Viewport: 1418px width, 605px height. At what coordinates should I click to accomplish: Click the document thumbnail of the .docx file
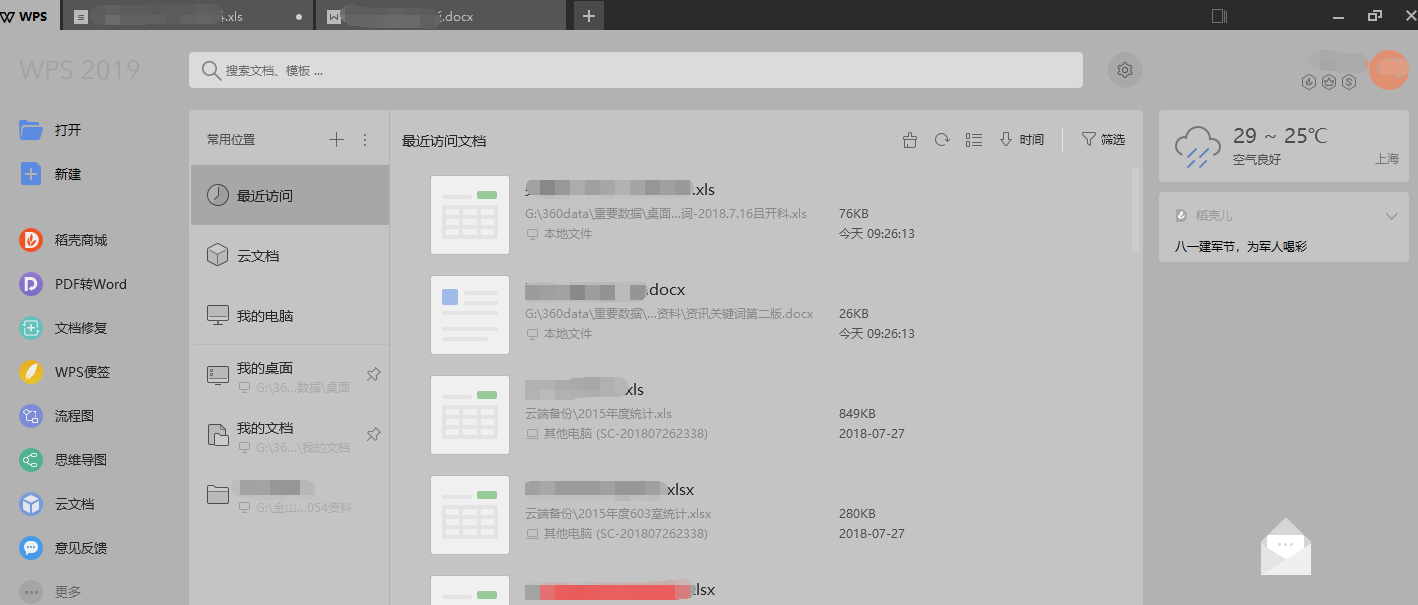pos(470,315)
